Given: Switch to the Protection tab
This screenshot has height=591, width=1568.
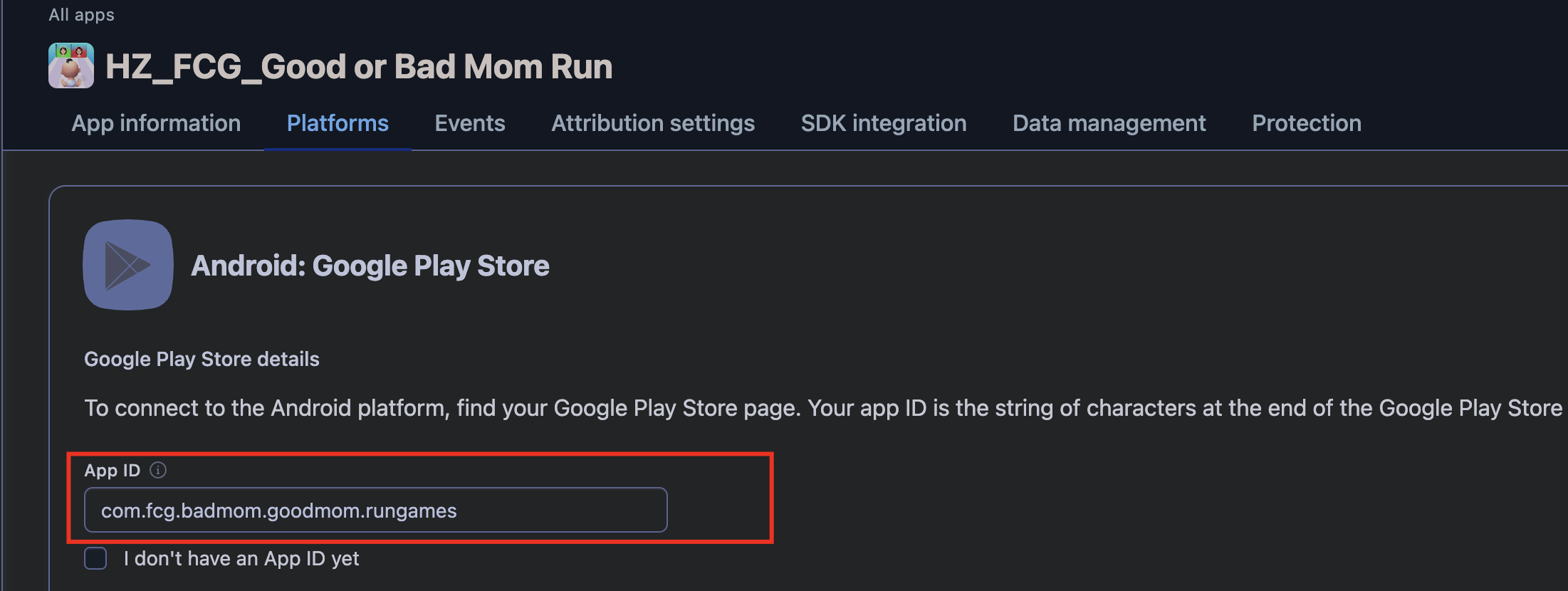Looking at the screenshot, I should pos(1307,123).
